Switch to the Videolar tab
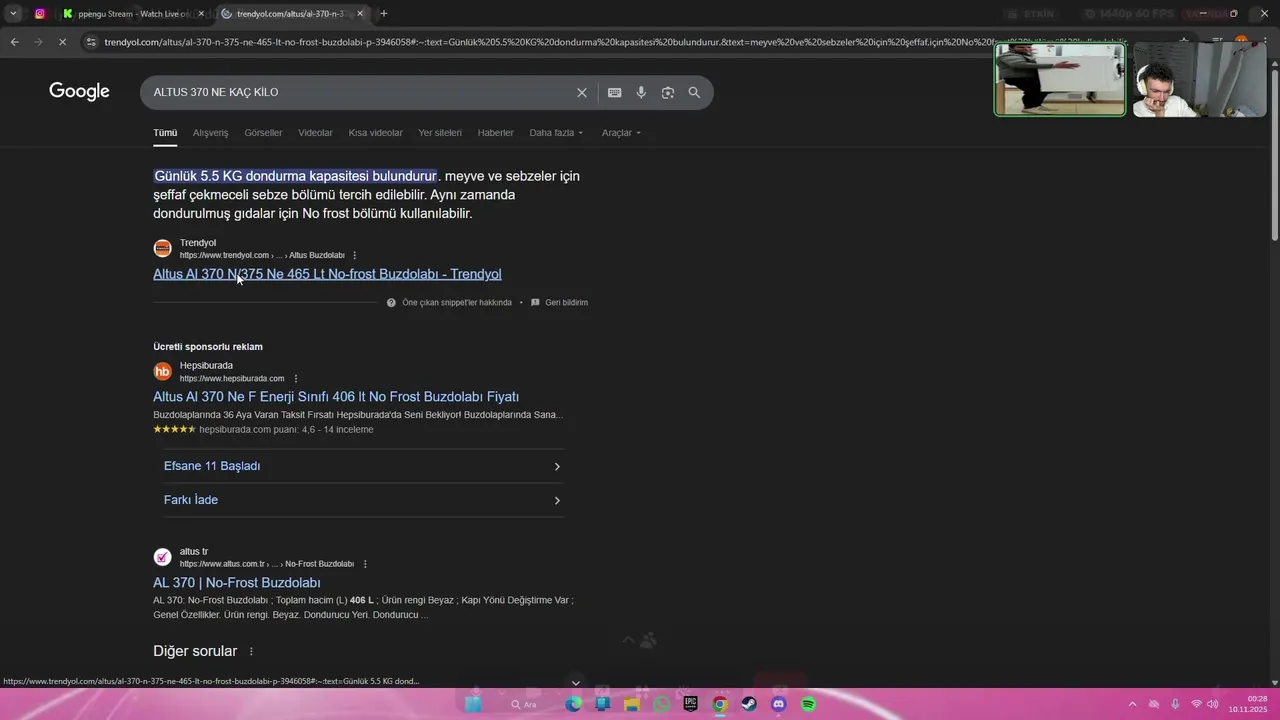This screenshot has width=1280, height=720. tap(315, 133)
